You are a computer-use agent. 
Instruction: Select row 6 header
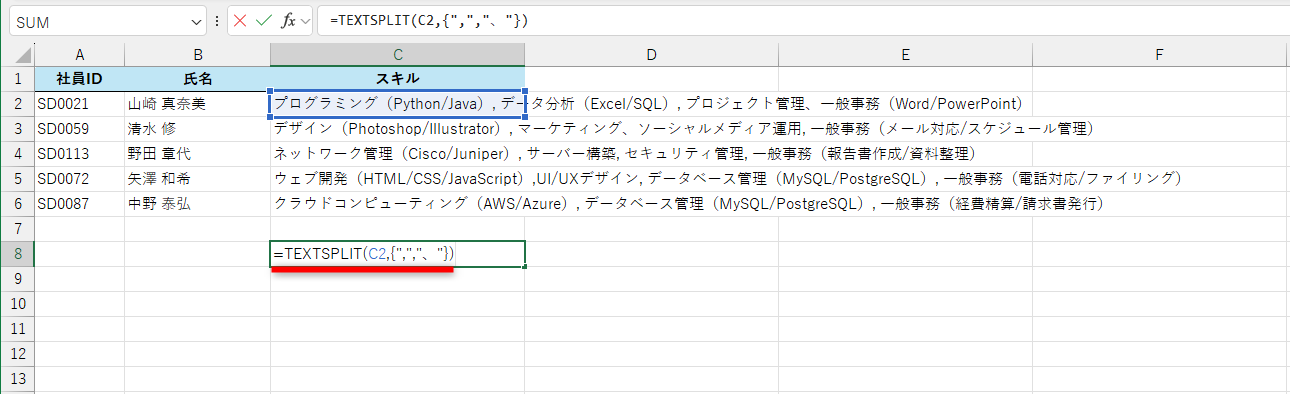point(17,203)
